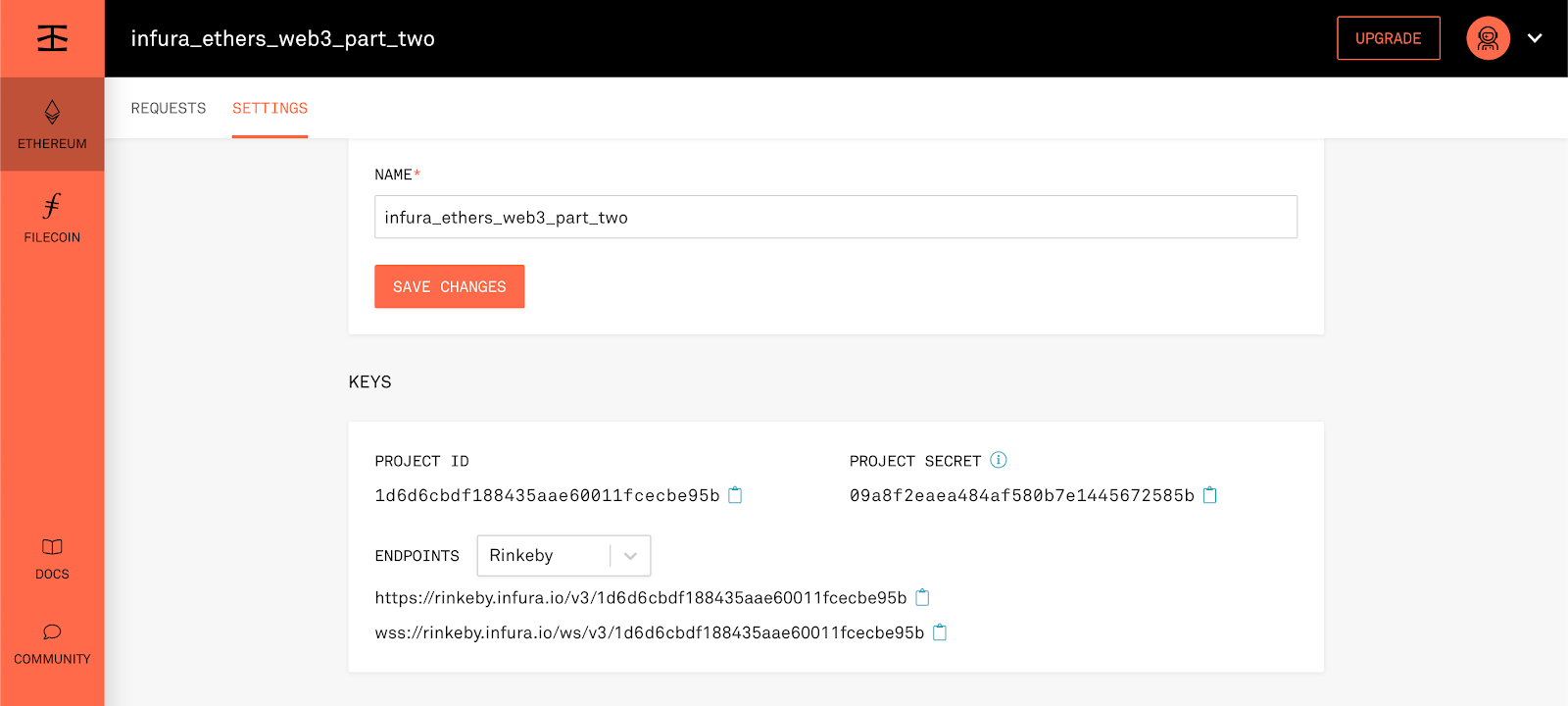Click the KEYS section heading

click(x=369, y=381)
